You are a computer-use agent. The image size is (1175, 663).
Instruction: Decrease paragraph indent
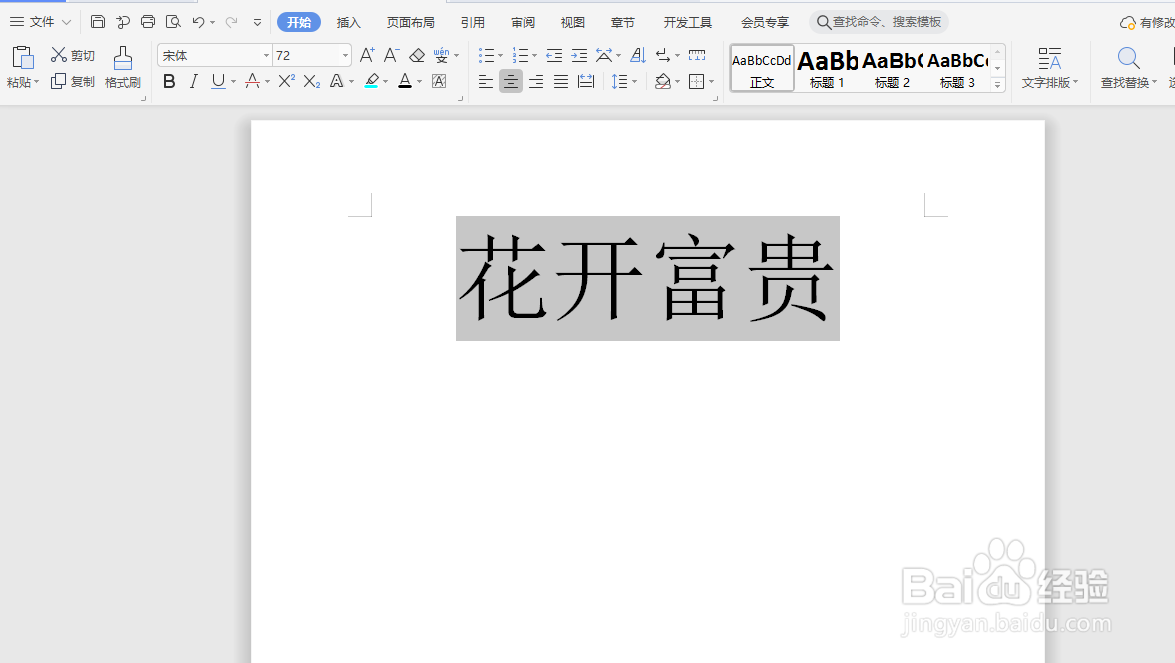554,55
